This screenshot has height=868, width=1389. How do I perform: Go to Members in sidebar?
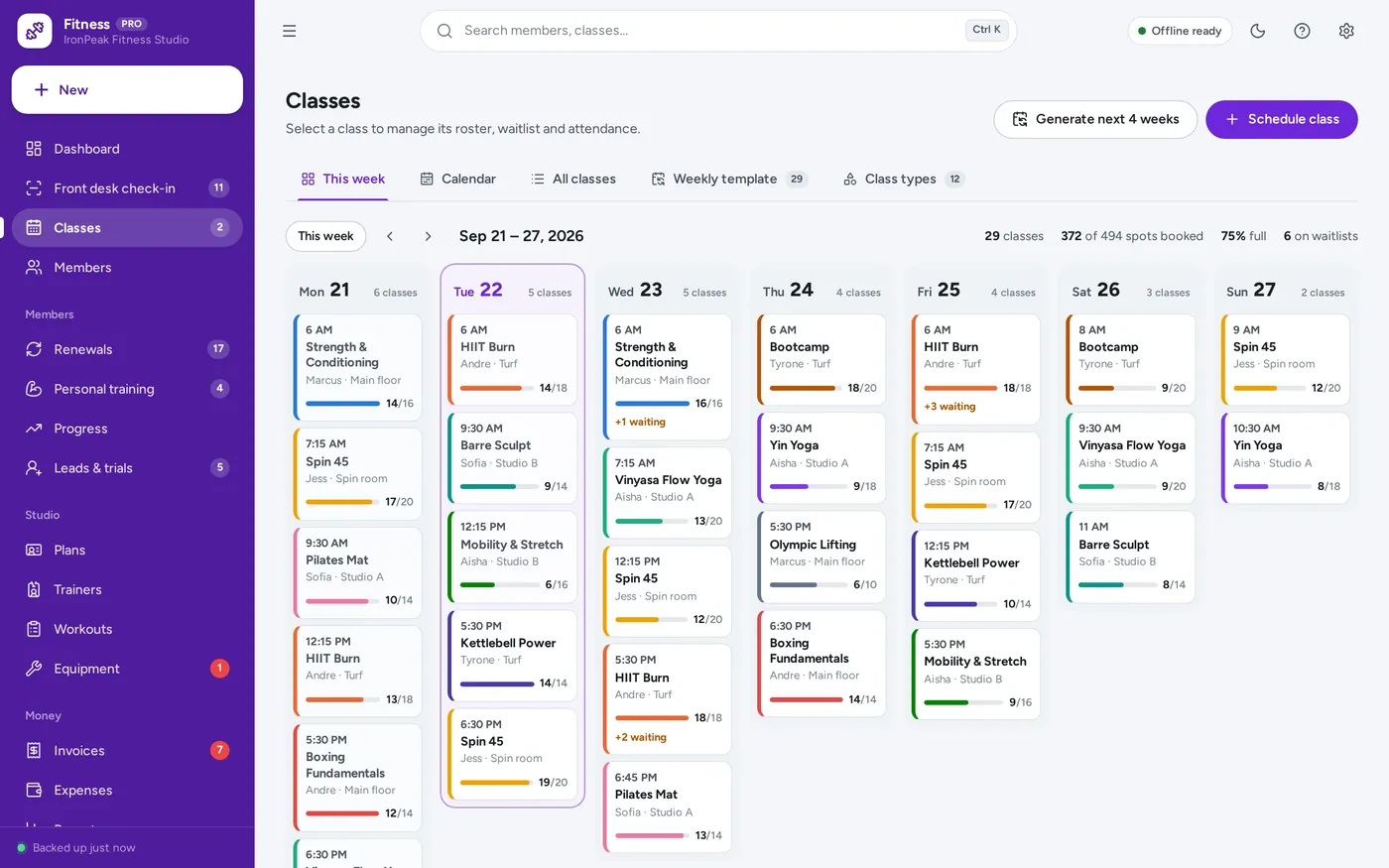tap(127, 268)
